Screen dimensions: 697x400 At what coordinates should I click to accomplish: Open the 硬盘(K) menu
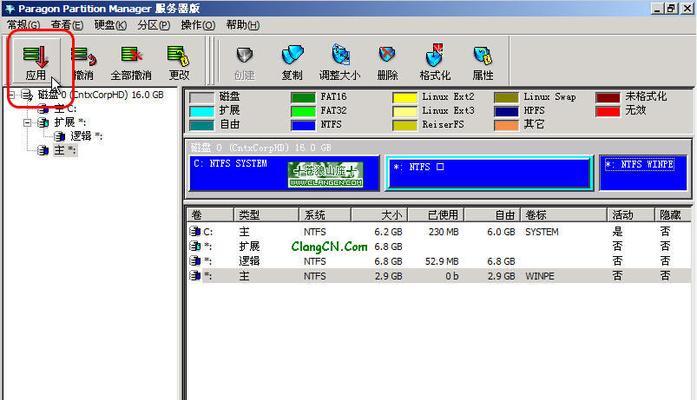(110, 25)
